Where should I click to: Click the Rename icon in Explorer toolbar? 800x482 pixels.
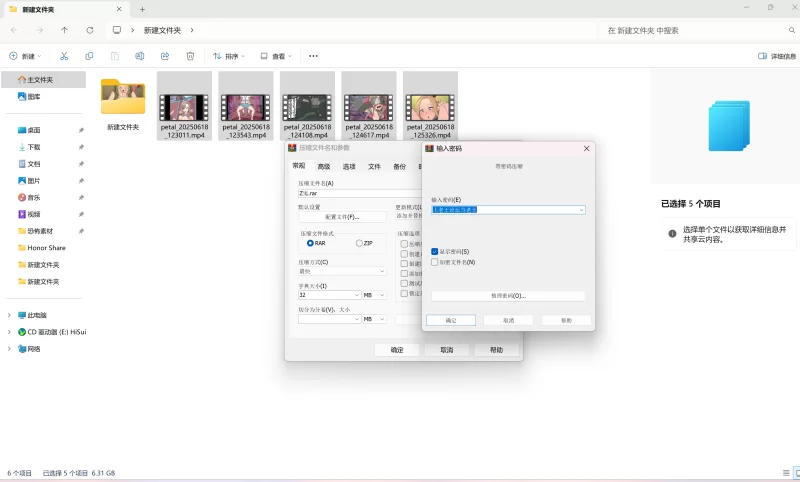pos(140,56)
